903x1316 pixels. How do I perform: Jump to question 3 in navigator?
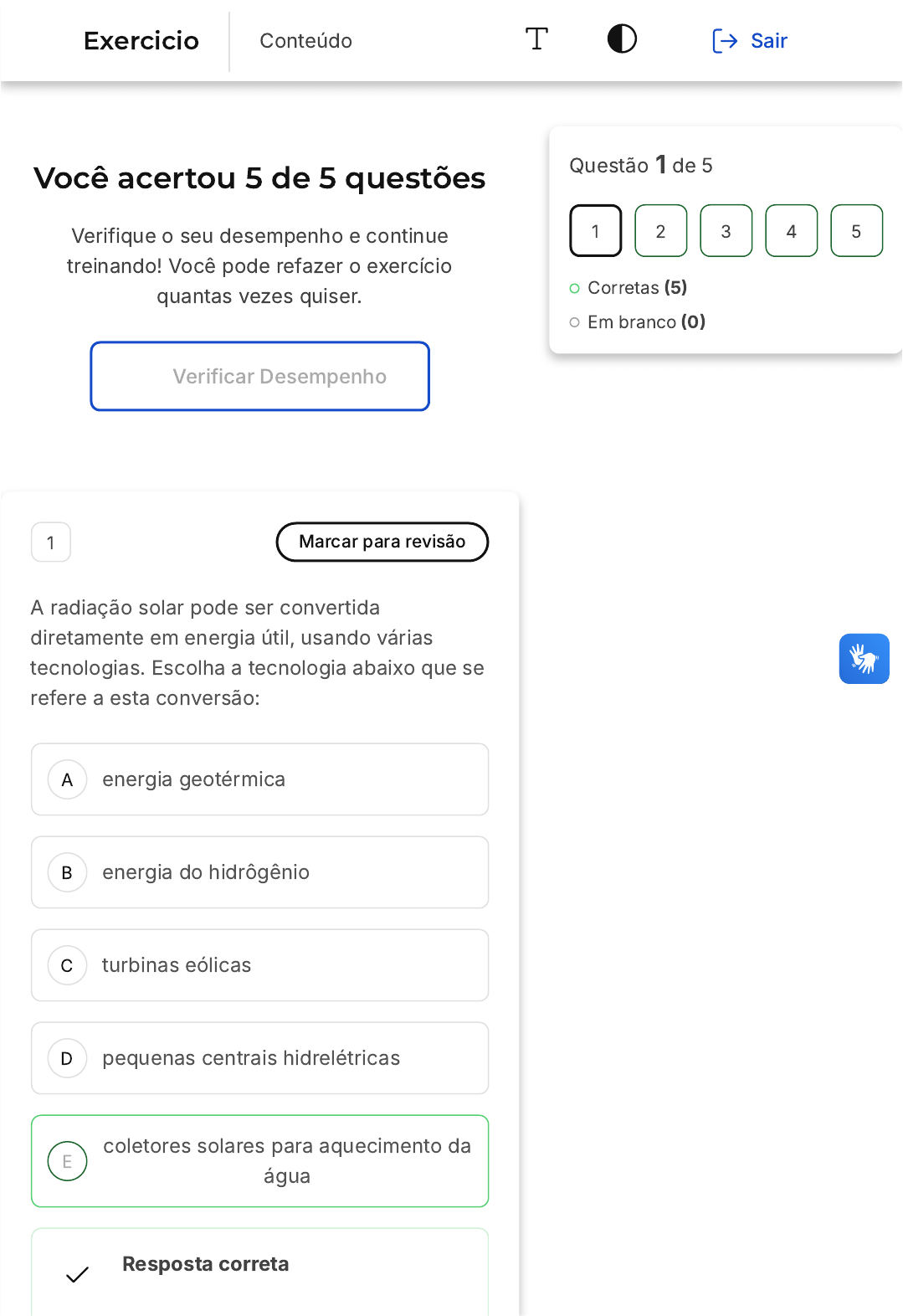(x=726, y=231)
